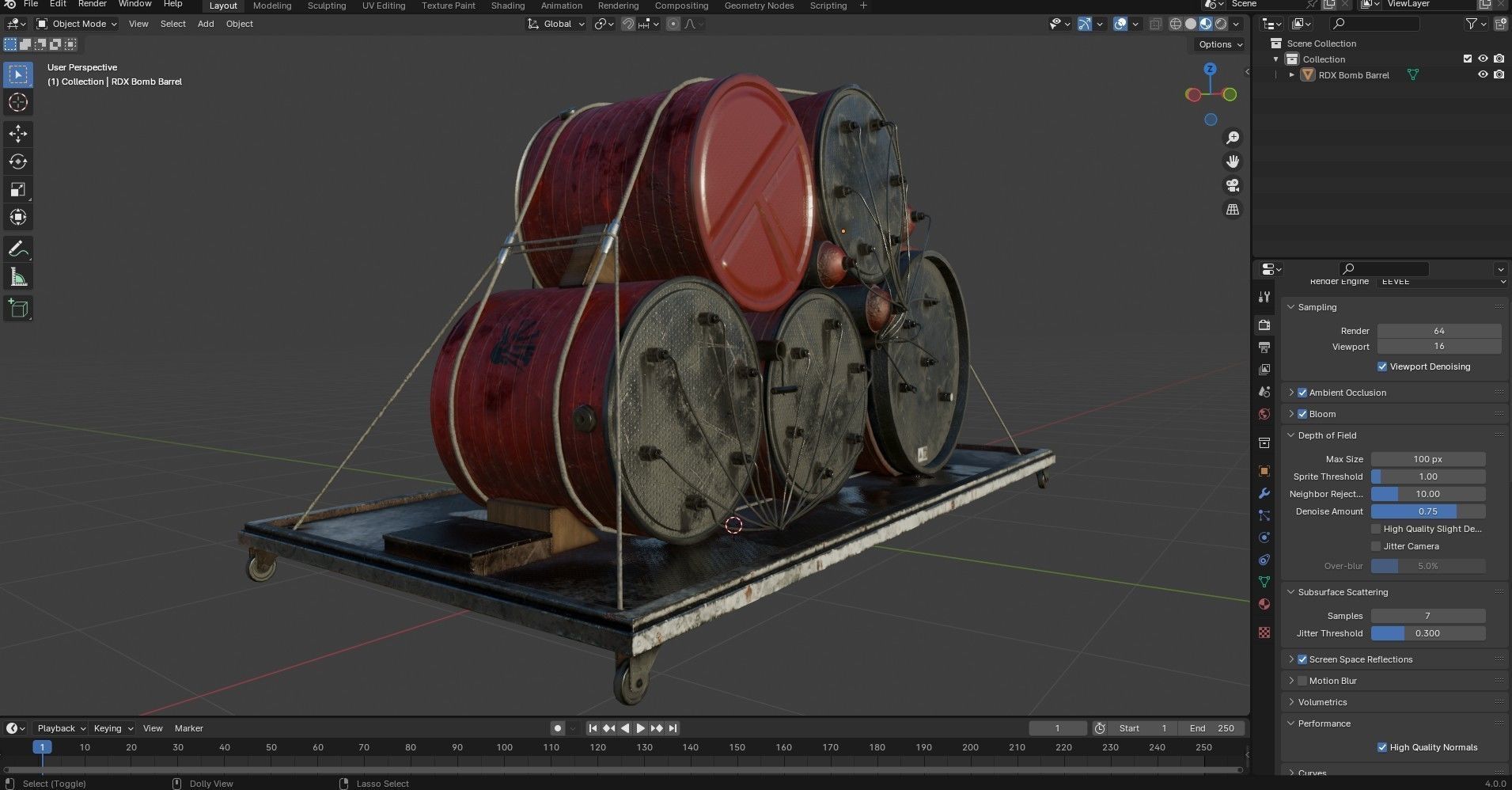Screen dimensions: 1512x790
Task: Open the View Layer properties tab
Action: [1264, 370]
